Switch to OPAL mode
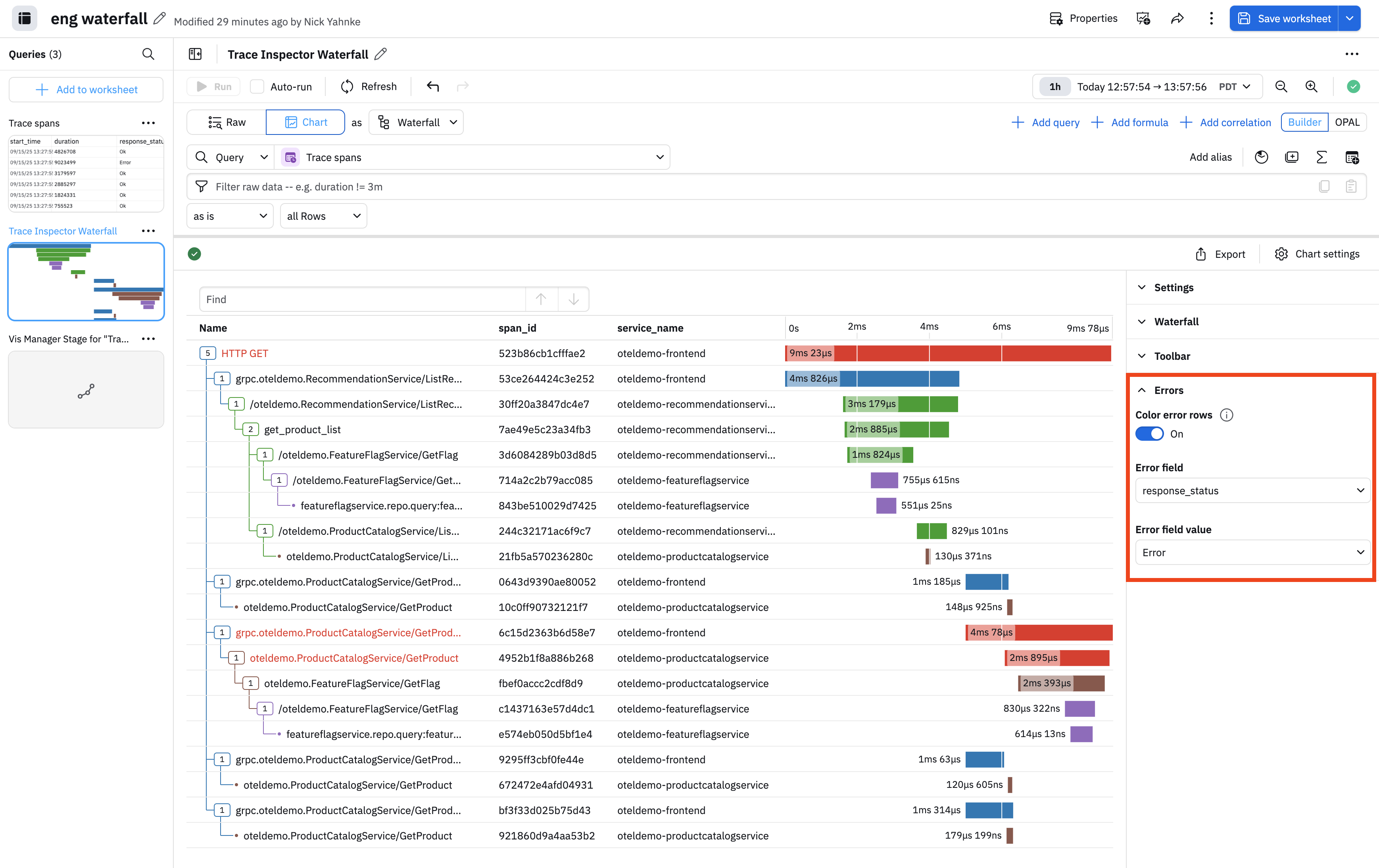The width and height of the screenshot is (1379, 868). tap(1346, 122)
